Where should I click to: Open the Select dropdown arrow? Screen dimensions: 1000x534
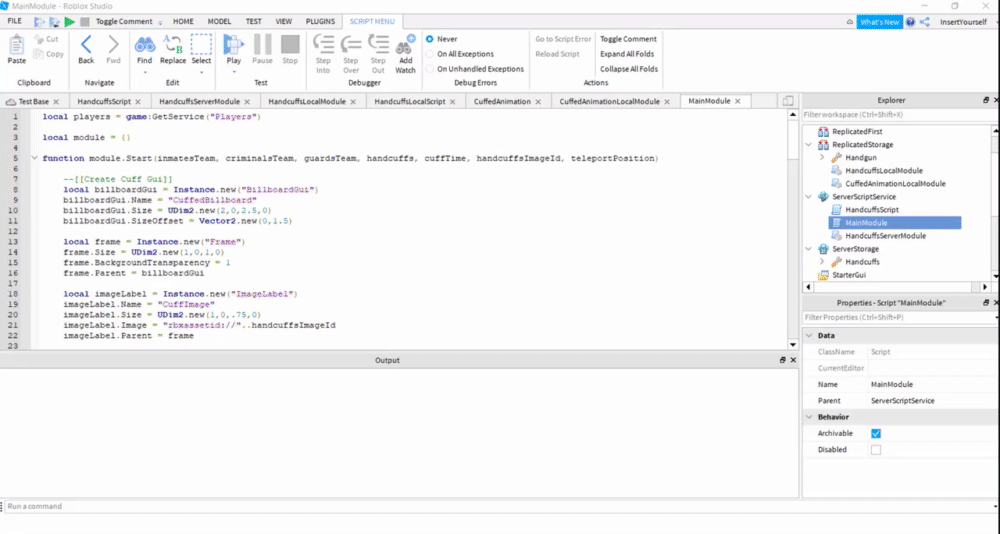(201, 72)
